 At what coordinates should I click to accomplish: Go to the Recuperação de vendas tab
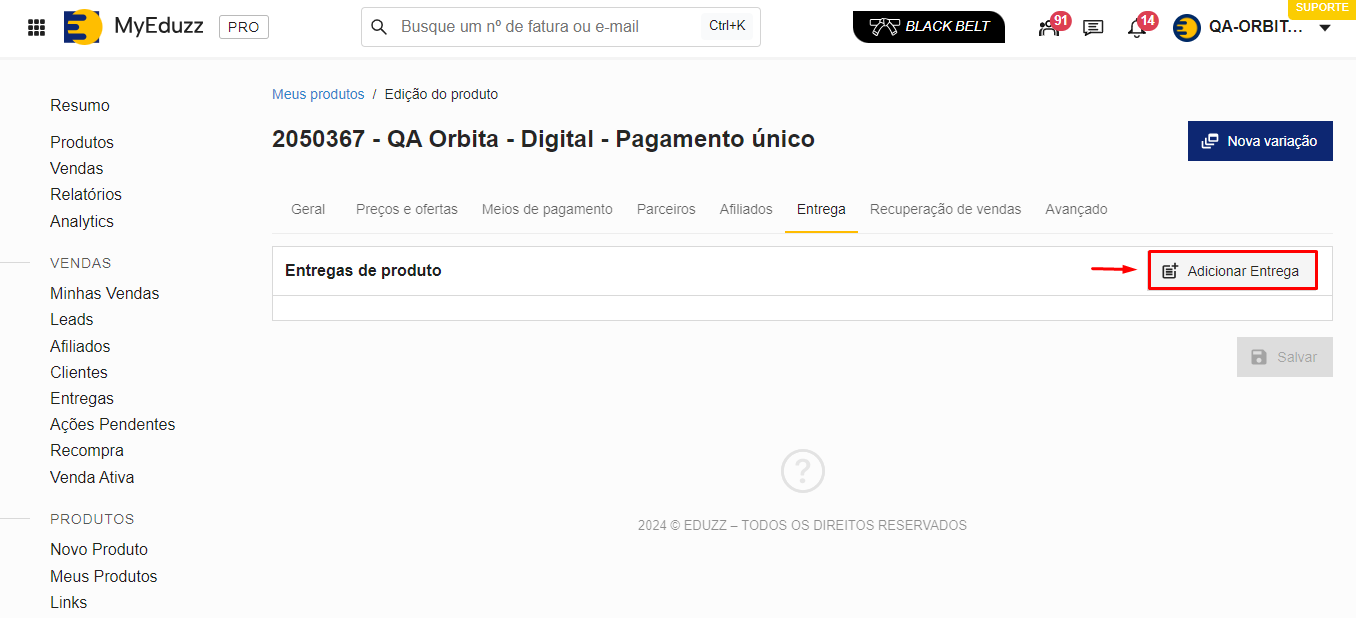pyautogui.click(x=945, y=209)
